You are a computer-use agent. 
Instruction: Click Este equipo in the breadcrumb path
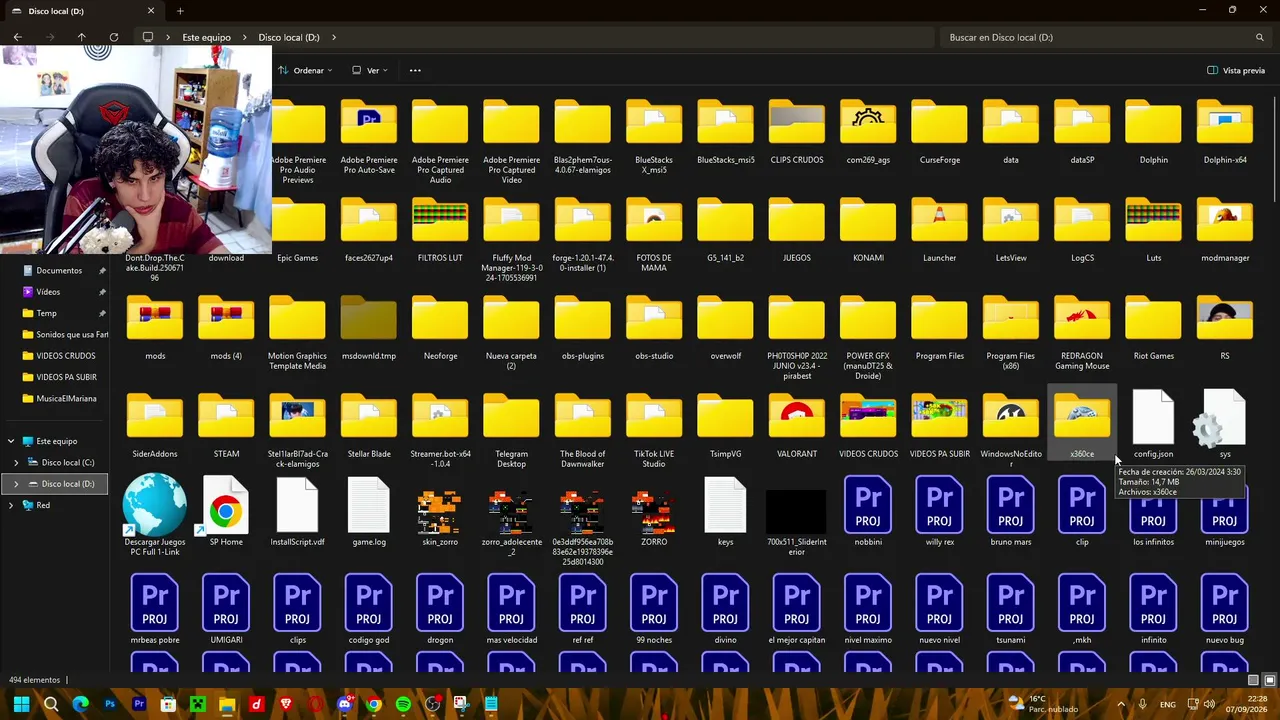point(206,37)
